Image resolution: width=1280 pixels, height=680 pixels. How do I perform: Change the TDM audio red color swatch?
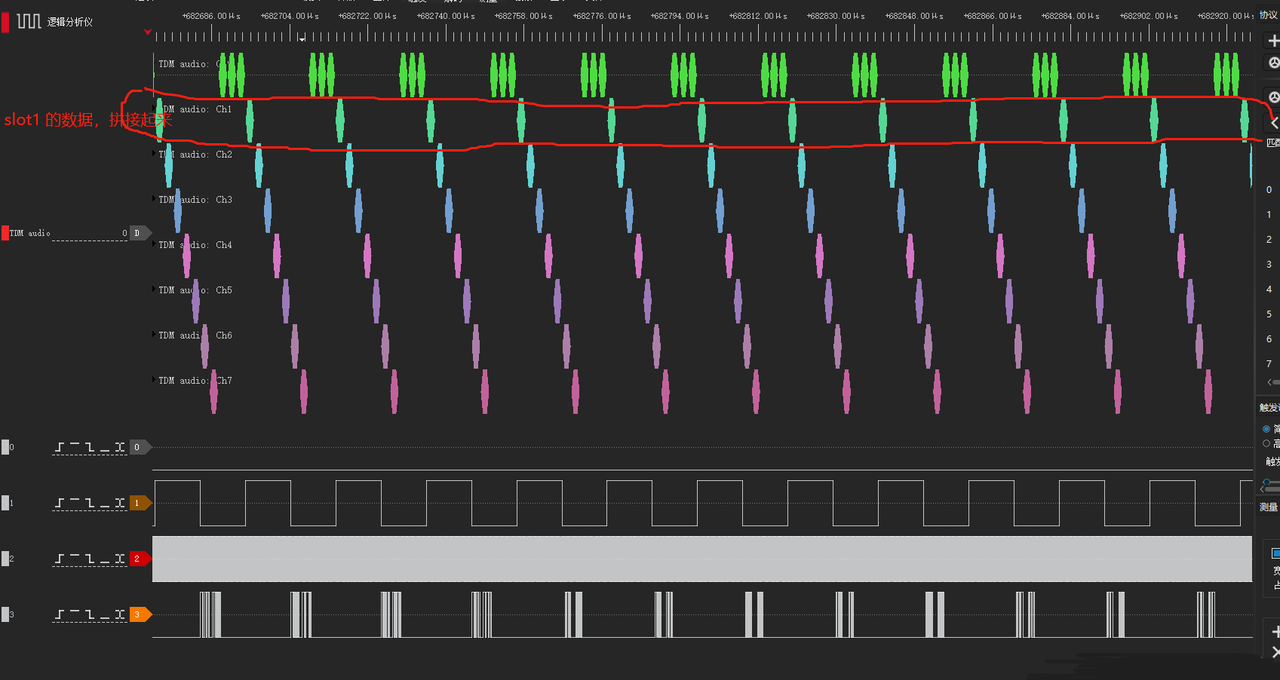pyautogui.click(x=5, y=233)
